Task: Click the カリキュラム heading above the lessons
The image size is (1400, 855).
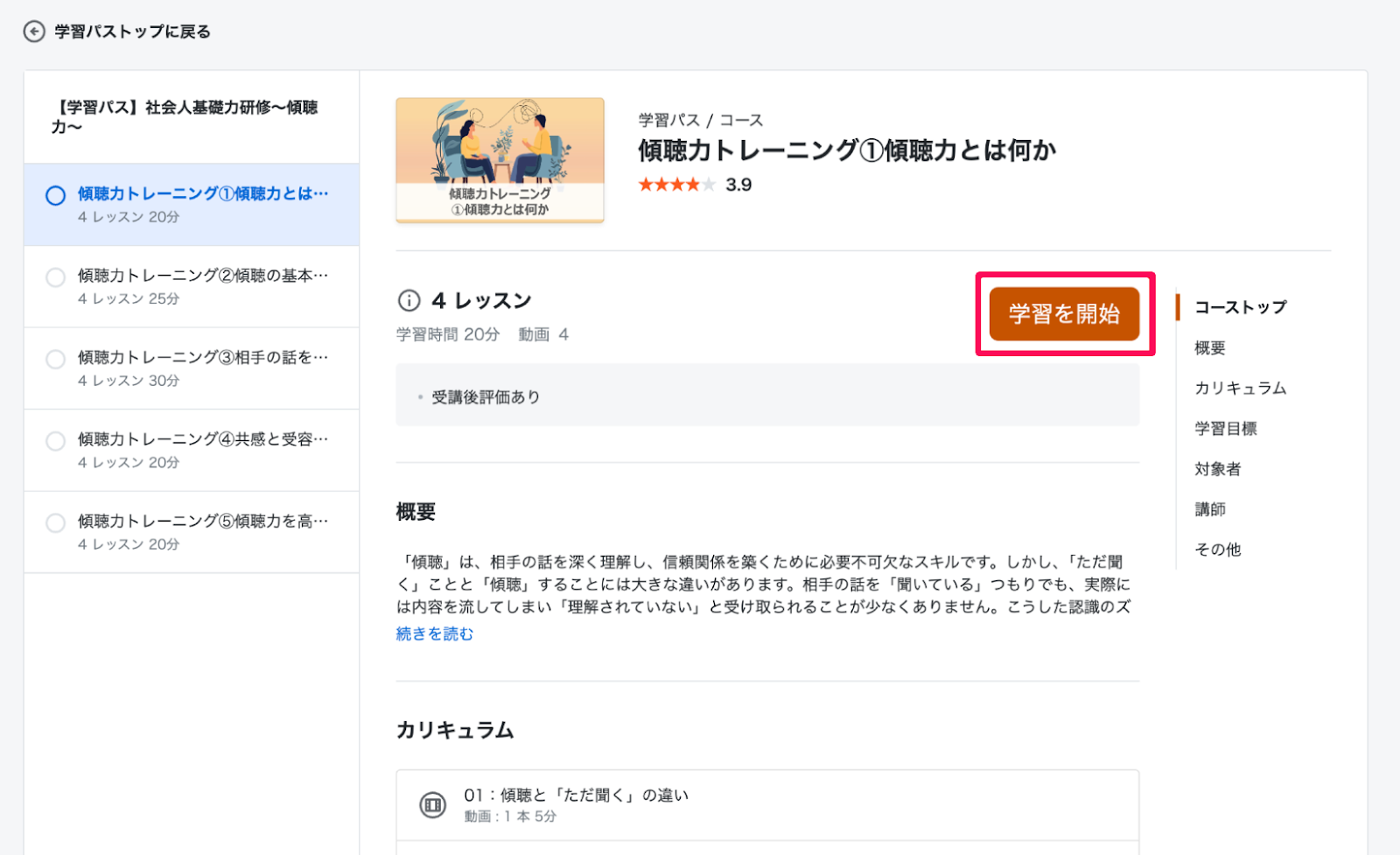Action: [455, 730]
